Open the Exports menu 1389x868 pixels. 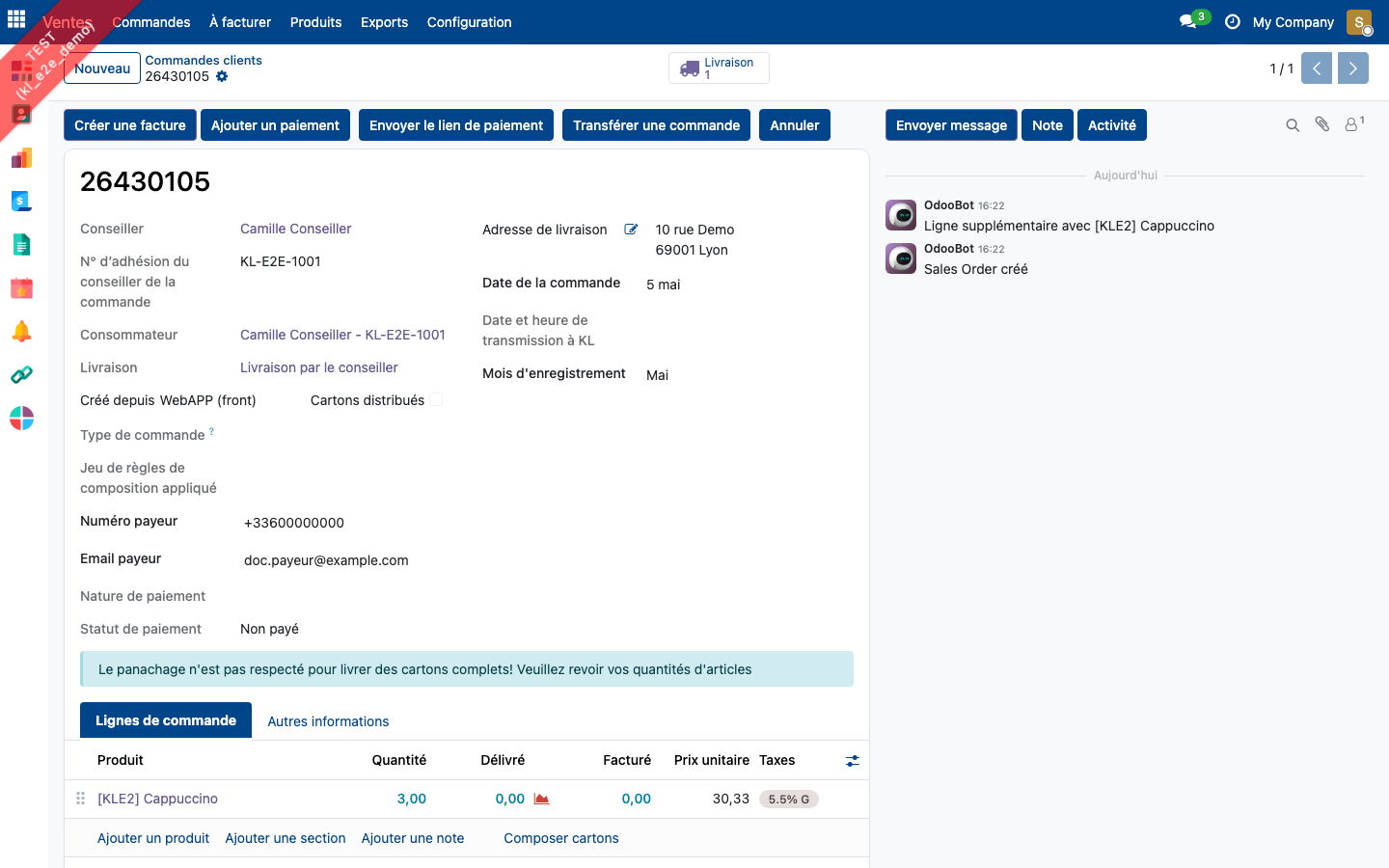(384, 22)
